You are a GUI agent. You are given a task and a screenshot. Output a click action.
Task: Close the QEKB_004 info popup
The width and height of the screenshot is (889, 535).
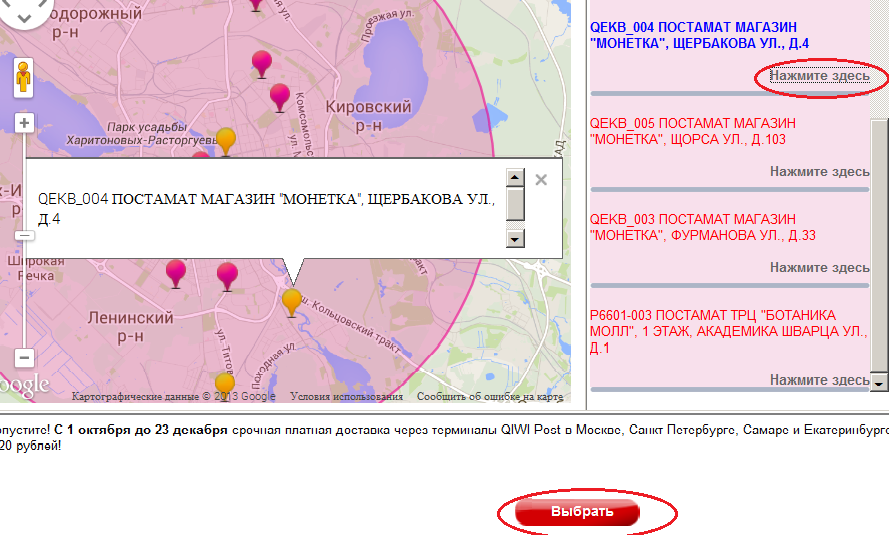[541, 180]
